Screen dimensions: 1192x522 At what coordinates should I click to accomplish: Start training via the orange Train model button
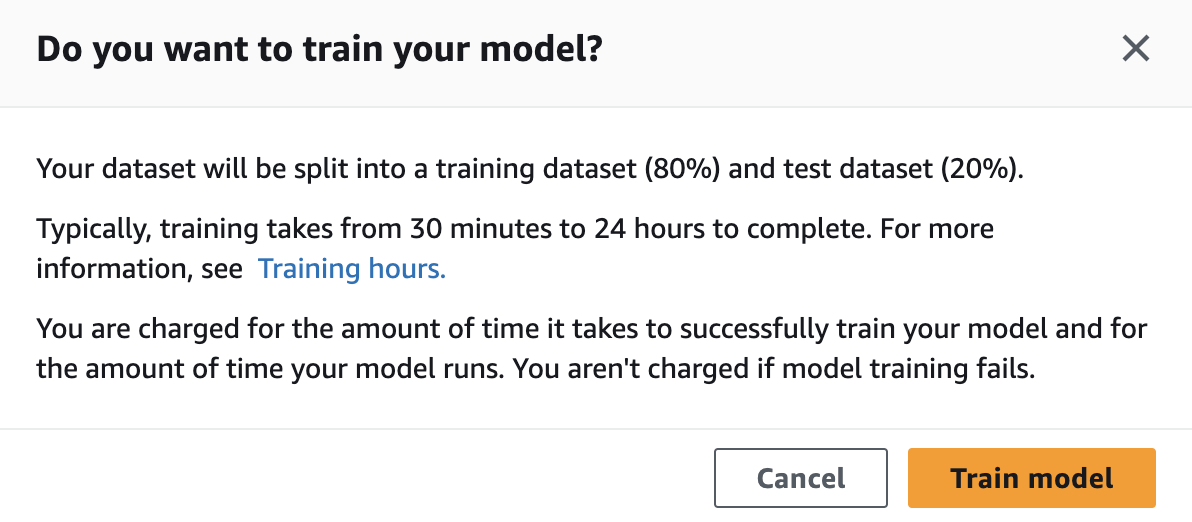[x=1032, y=478]
